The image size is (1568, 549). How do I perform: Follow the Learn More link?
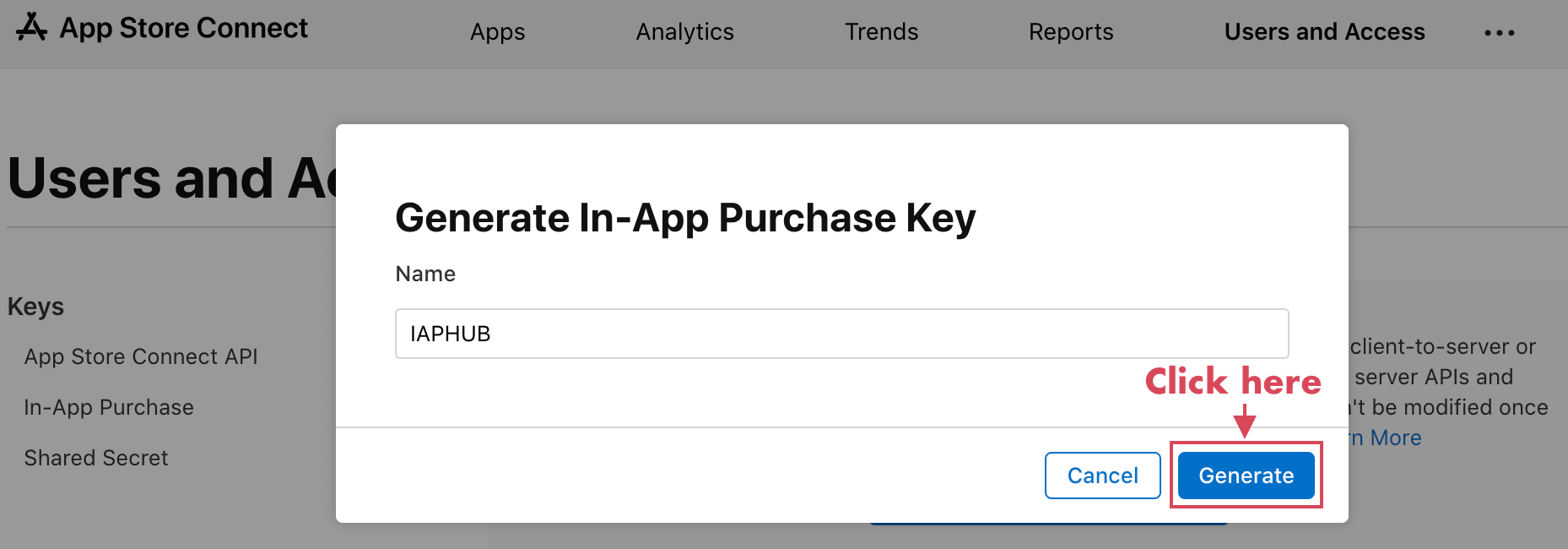click(1388, 438)
